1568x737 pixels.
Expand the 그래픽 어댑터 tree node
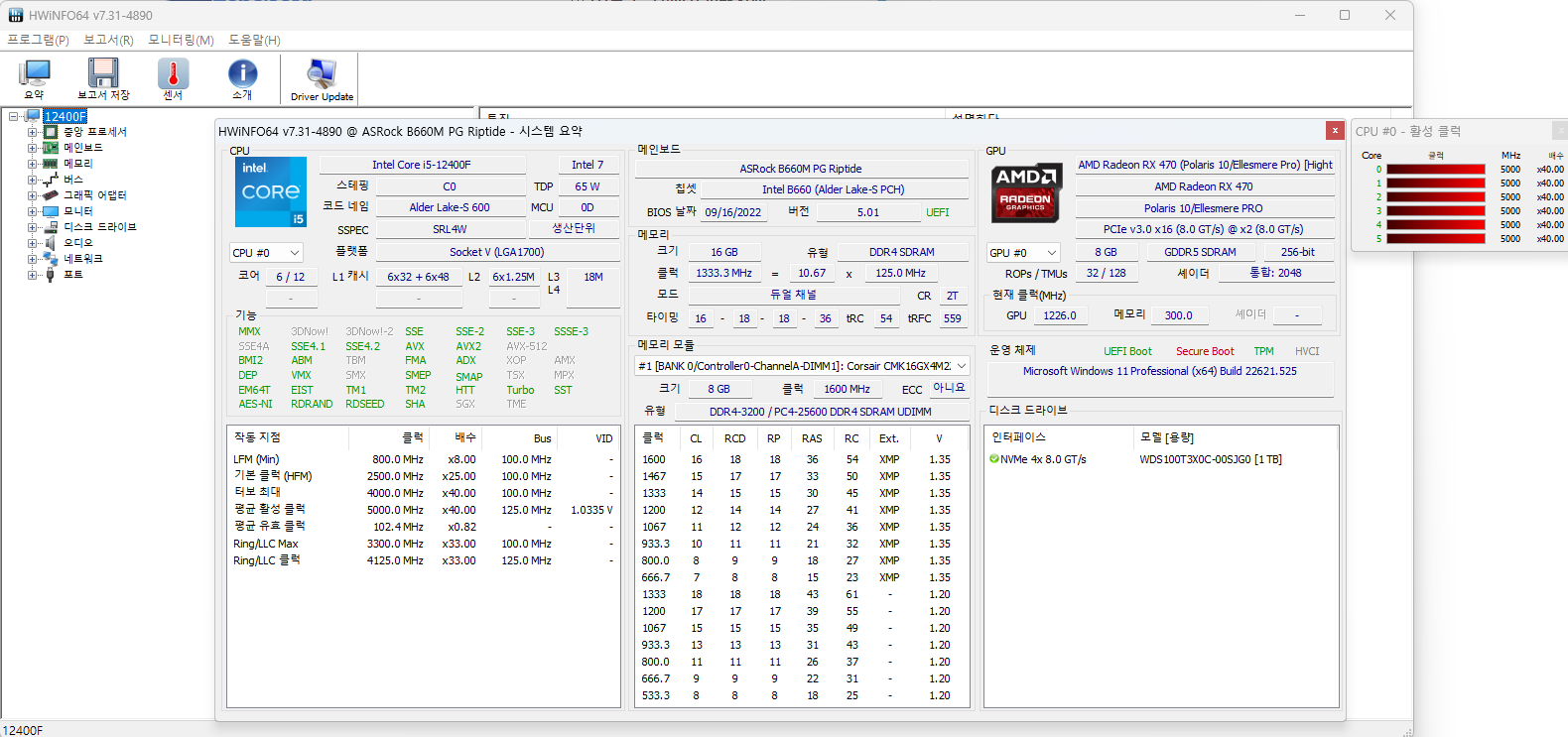(33, 195)
